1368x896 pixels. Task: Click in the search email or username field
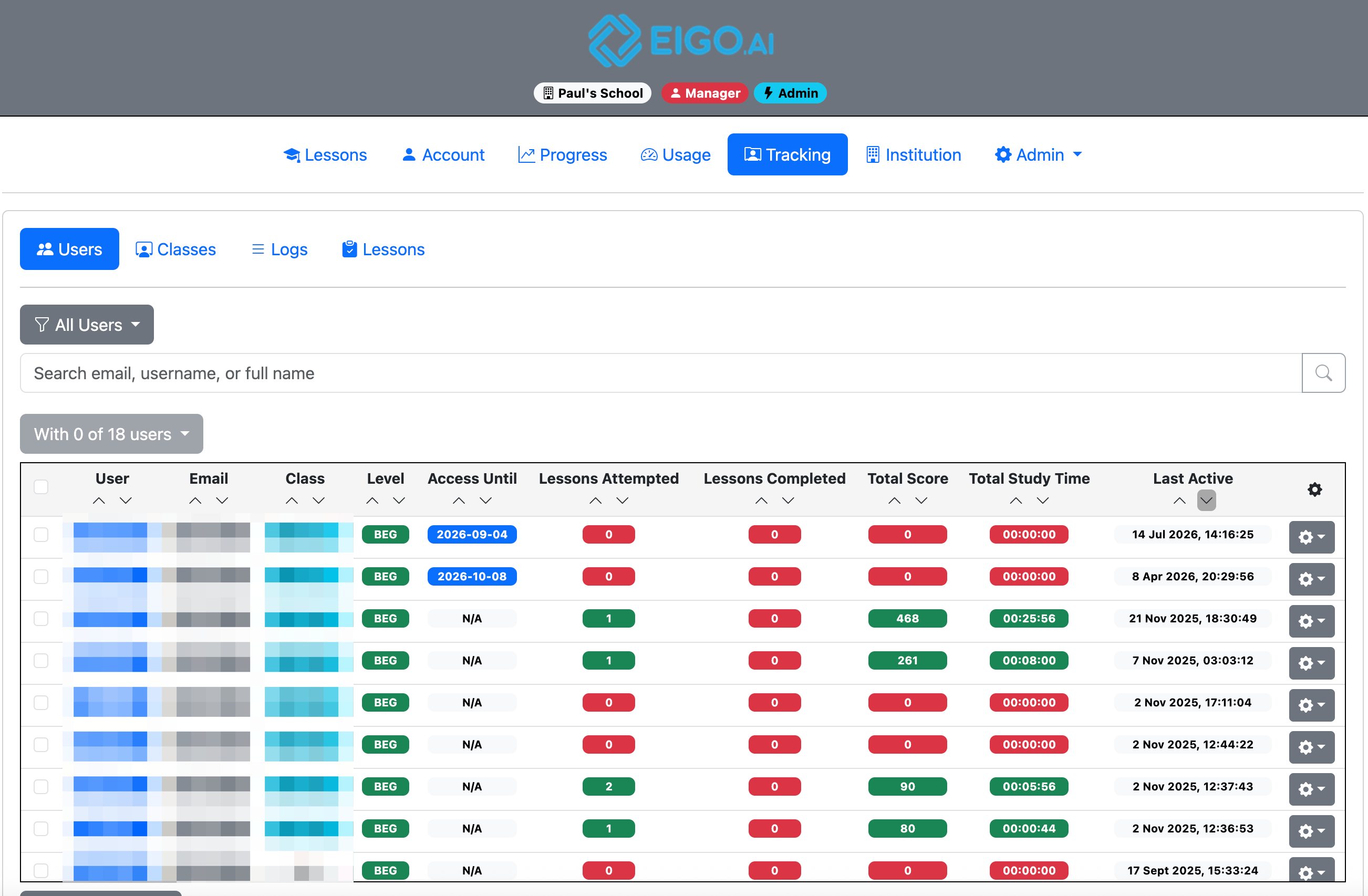(661, 373)
